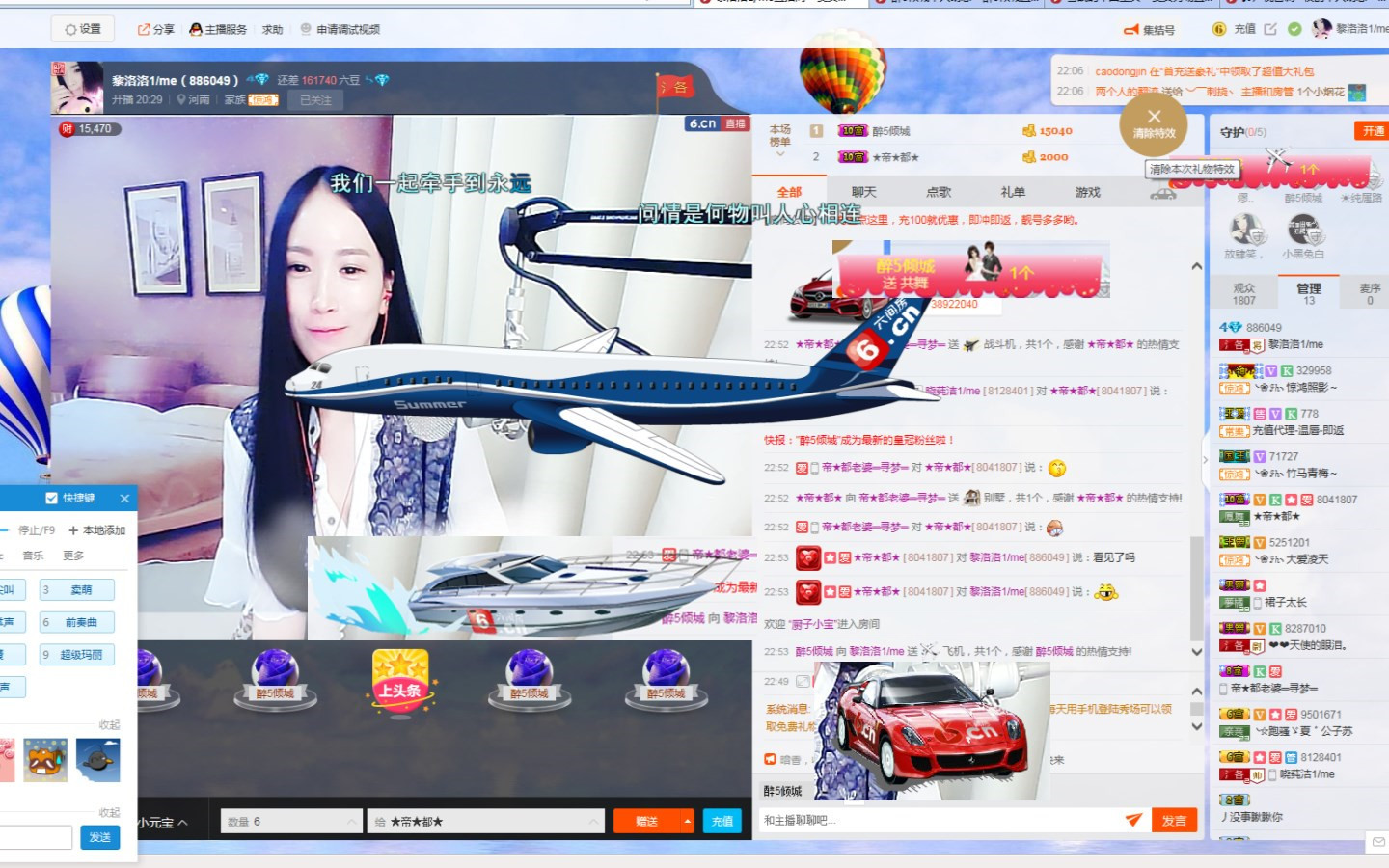Collapse the message section via lower 收起
Image resolution: width=1389 pixels, height=868 pixels.
(x=109, y=812)
